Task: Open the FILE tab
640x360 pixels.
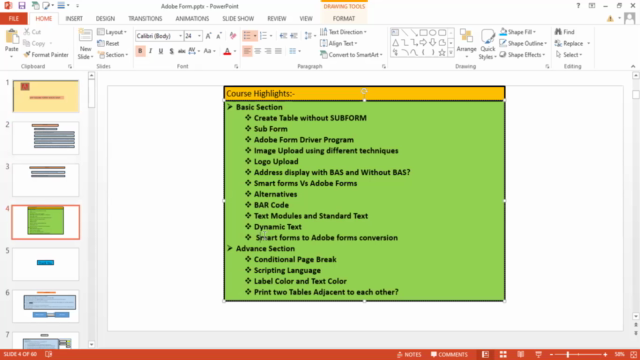Action: pyautogui.click(x=13, y=18)
